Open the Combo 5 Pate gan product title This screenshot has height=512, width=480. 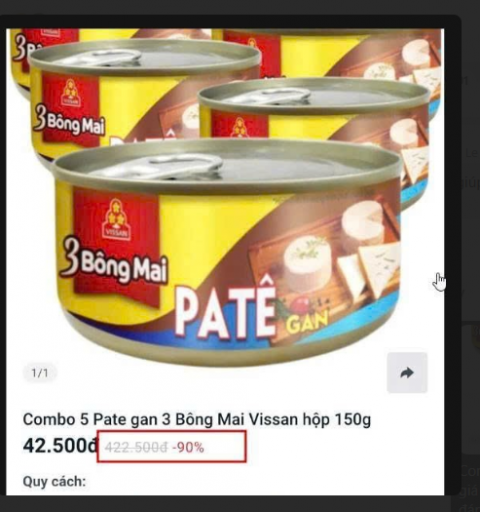197,419
